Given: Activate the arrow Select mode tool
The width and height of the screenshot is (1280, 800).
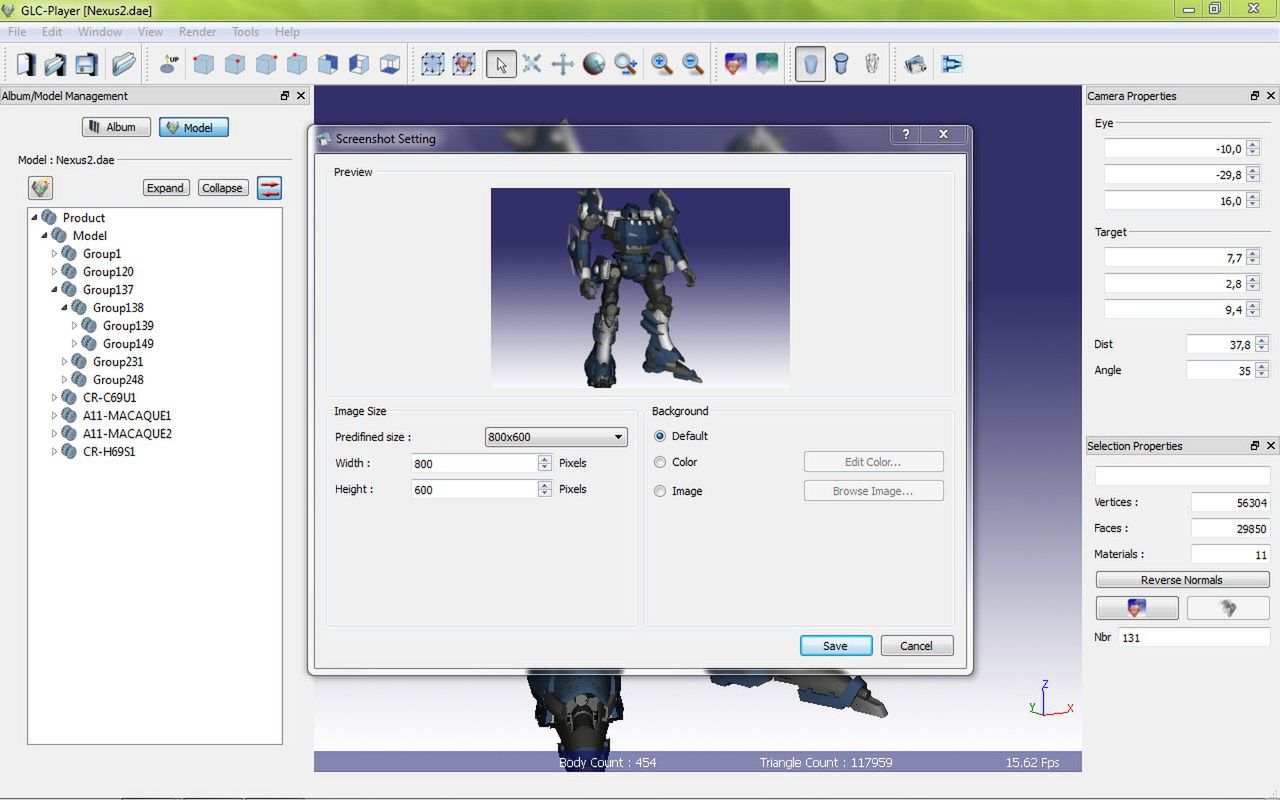Looking at the screenshot, I should point(501,65).
